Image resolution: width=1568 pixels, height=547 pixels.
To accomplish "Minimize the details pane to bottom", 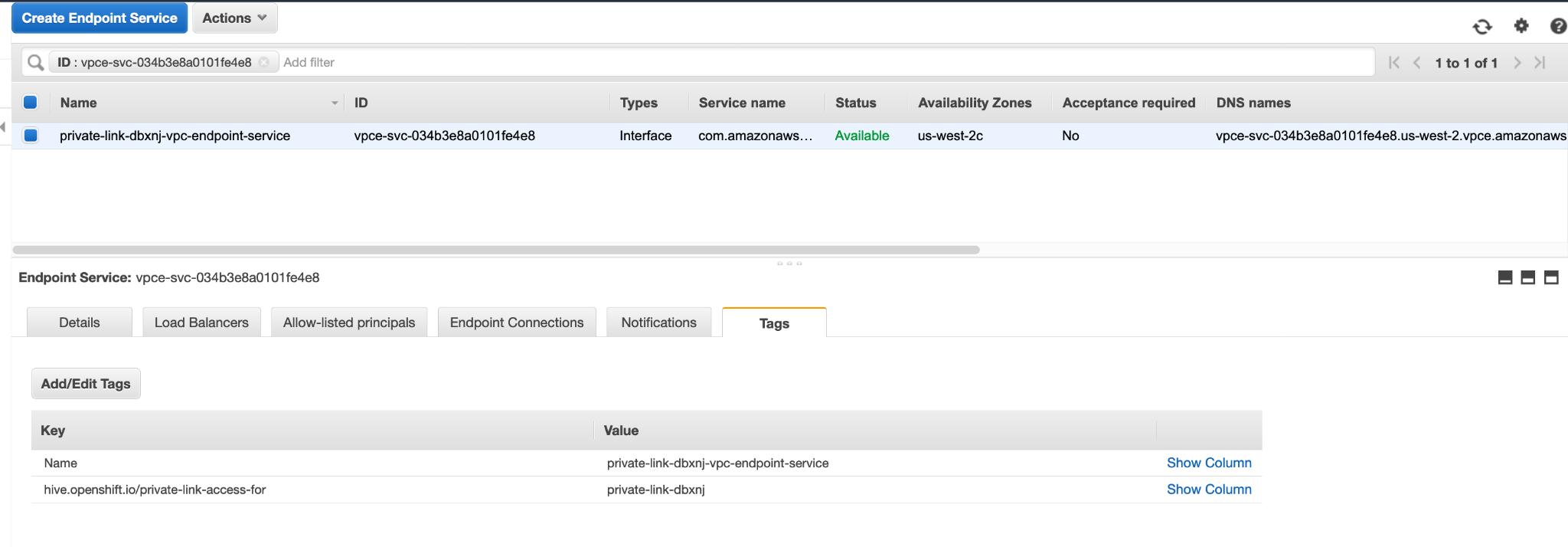I will pos(1504,277).
